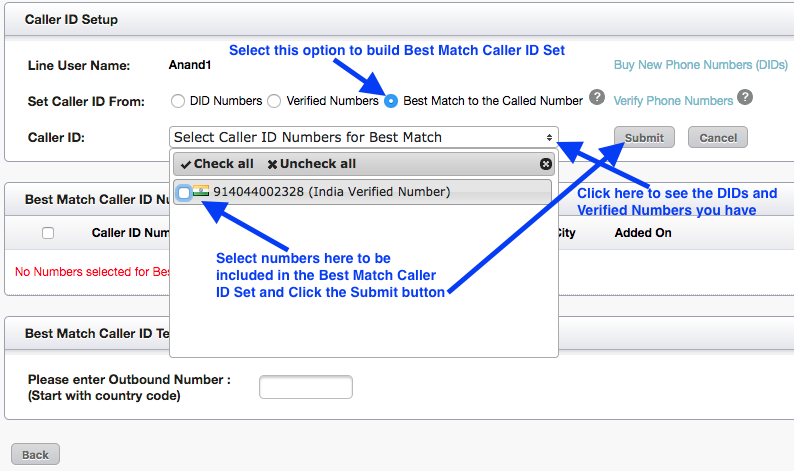Screen dimensions: 794x471
Task: Click the Outbound Number input field
Action: (x=306, y=387)
